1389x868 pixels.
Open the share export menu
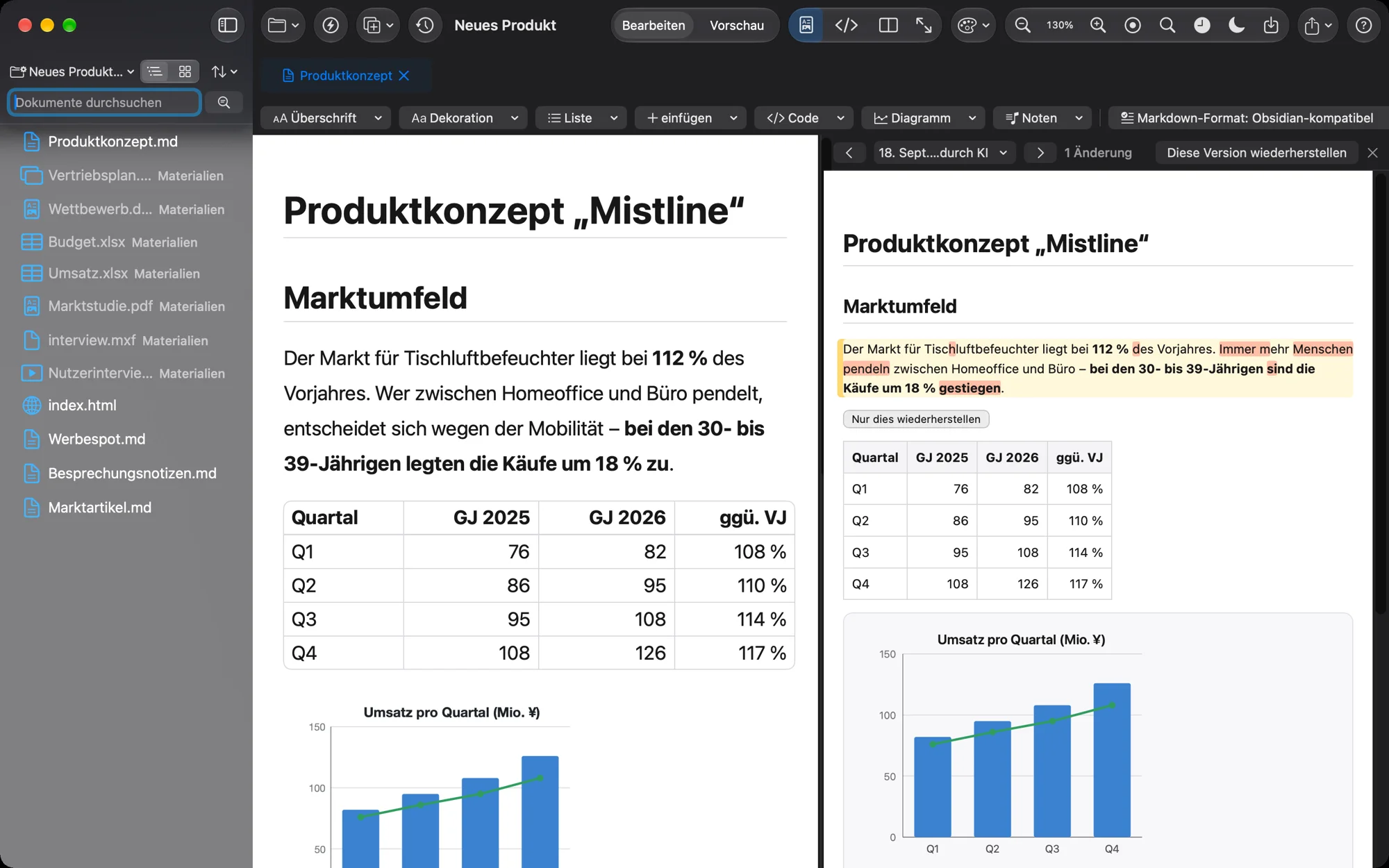tap(1317, 26)
